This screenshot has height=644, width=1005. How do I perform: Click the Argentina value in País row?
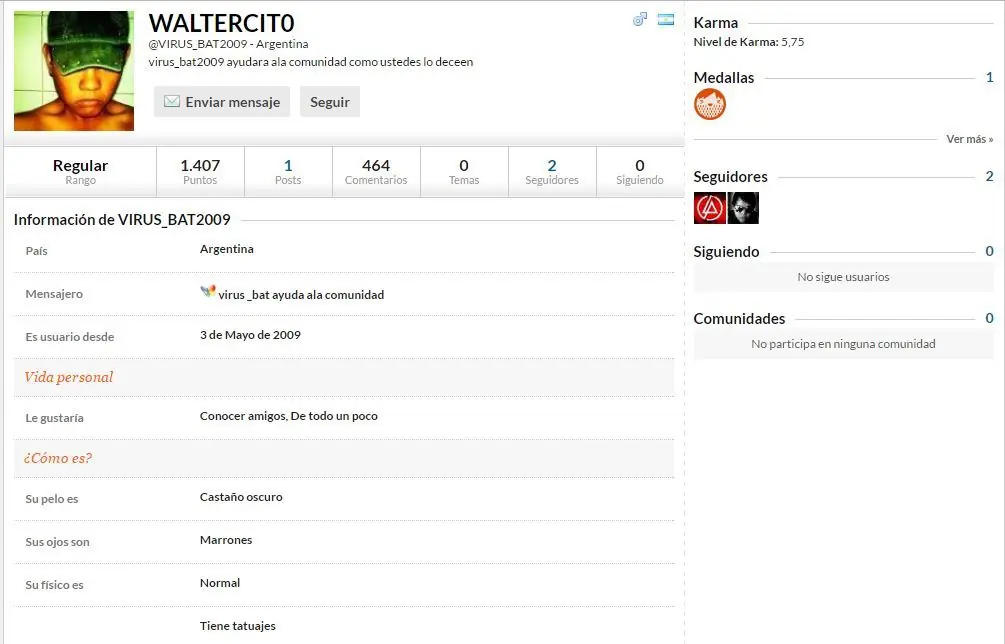(x=227, y=249)
